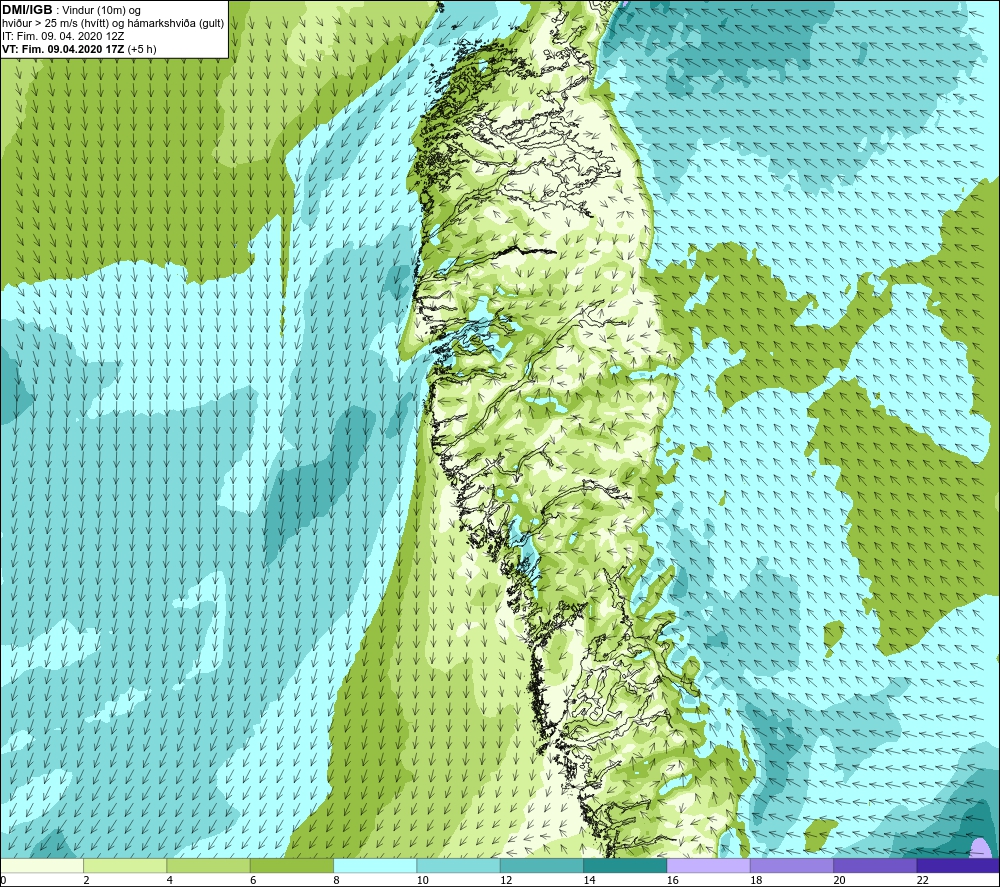Click the 14–16 m/s dark teal legend swatch
1000x887 pixels.
(625, 865)
